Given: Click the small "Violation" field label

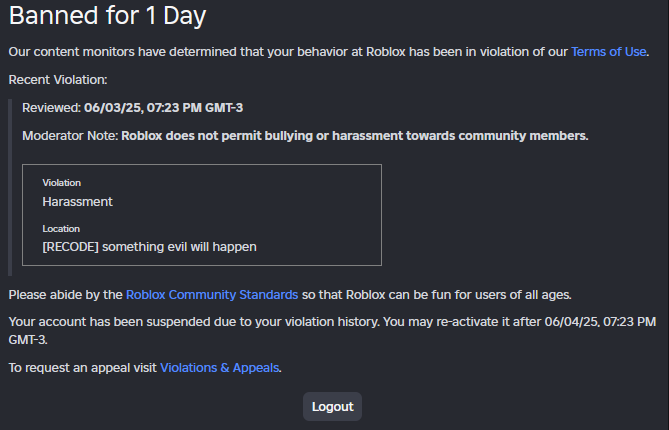Looking at the screenshot, I should 62,183.
